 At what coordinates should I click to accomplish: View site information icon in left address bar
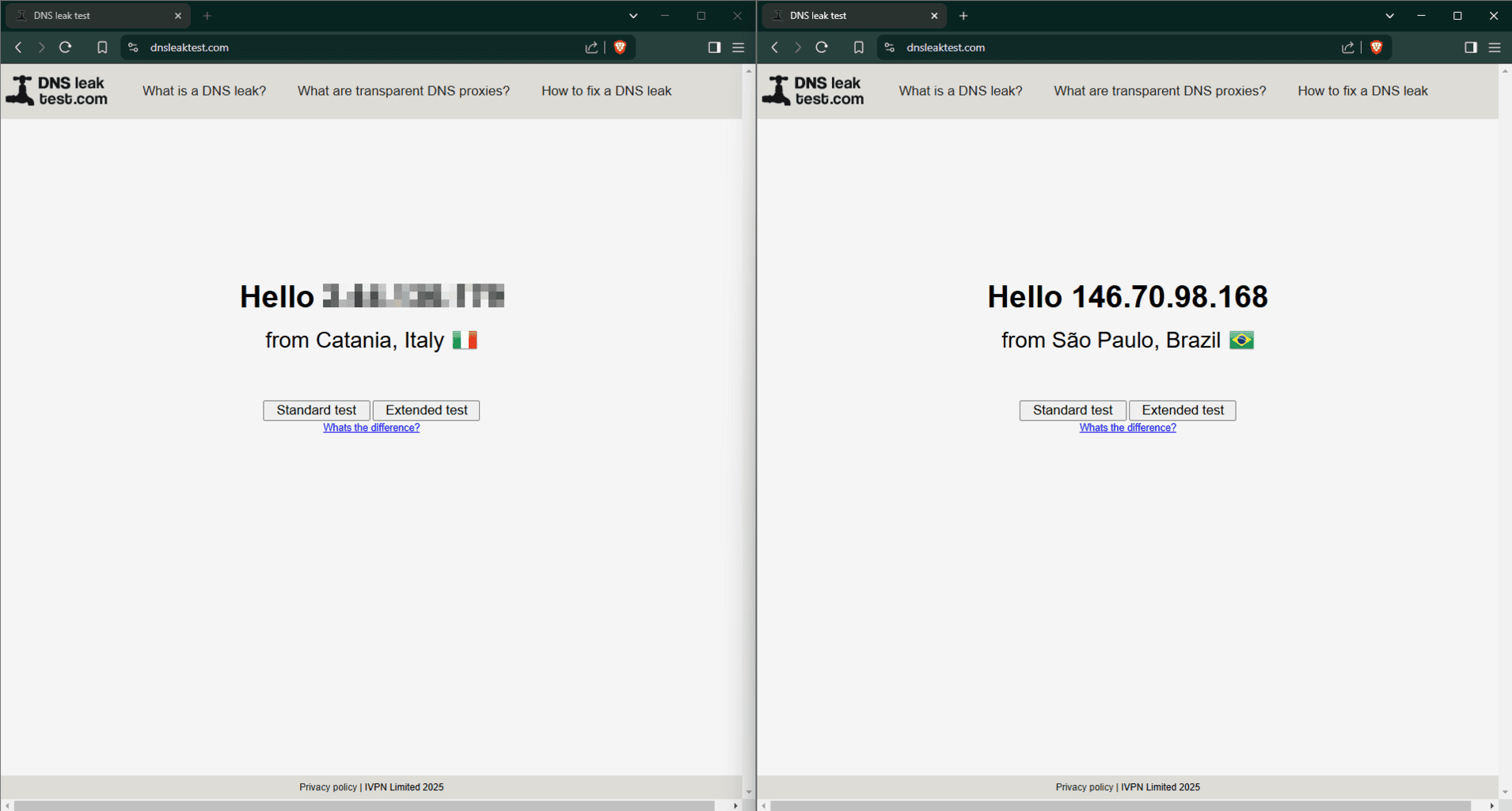(x=133, y=48)
